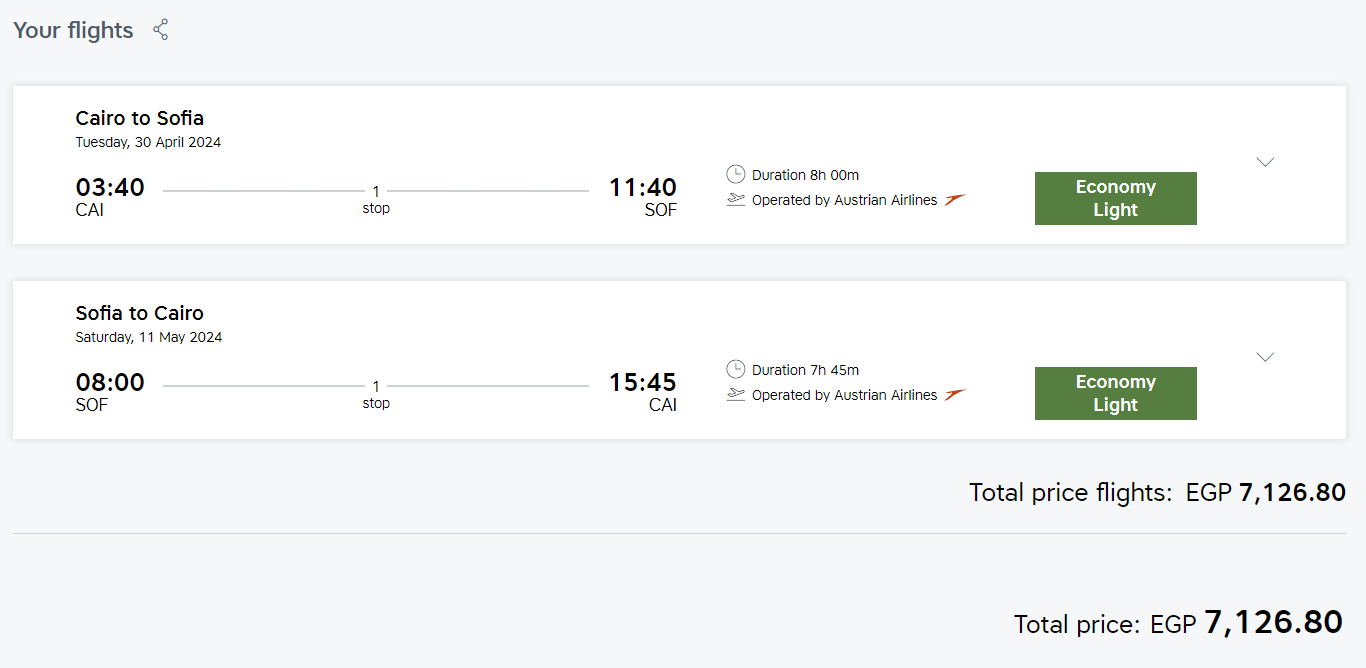This screenshot has width=1366, height=668.
Task: Click the Sofia to Cairo heading
Action: click(x=140, y=313)
